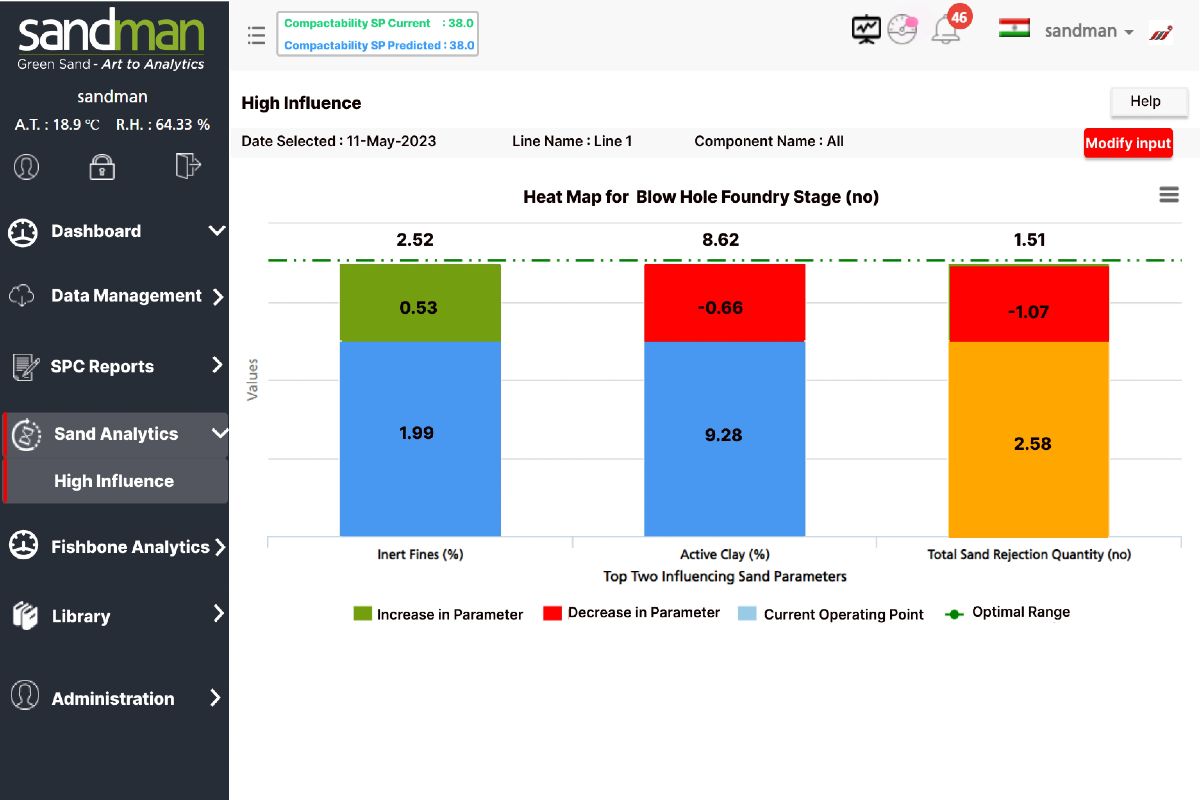Screen dimensions: 1200x800
Task: Open the monitor analytics icon in header
Action: tap(866, 30)
